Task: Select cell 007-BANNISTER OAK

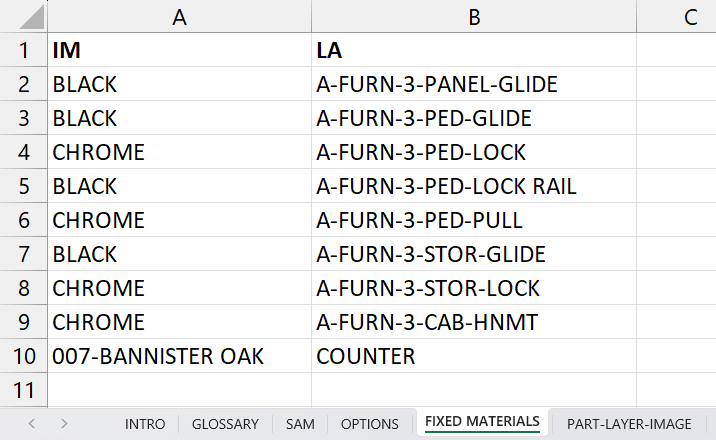Action: (179, 356)
